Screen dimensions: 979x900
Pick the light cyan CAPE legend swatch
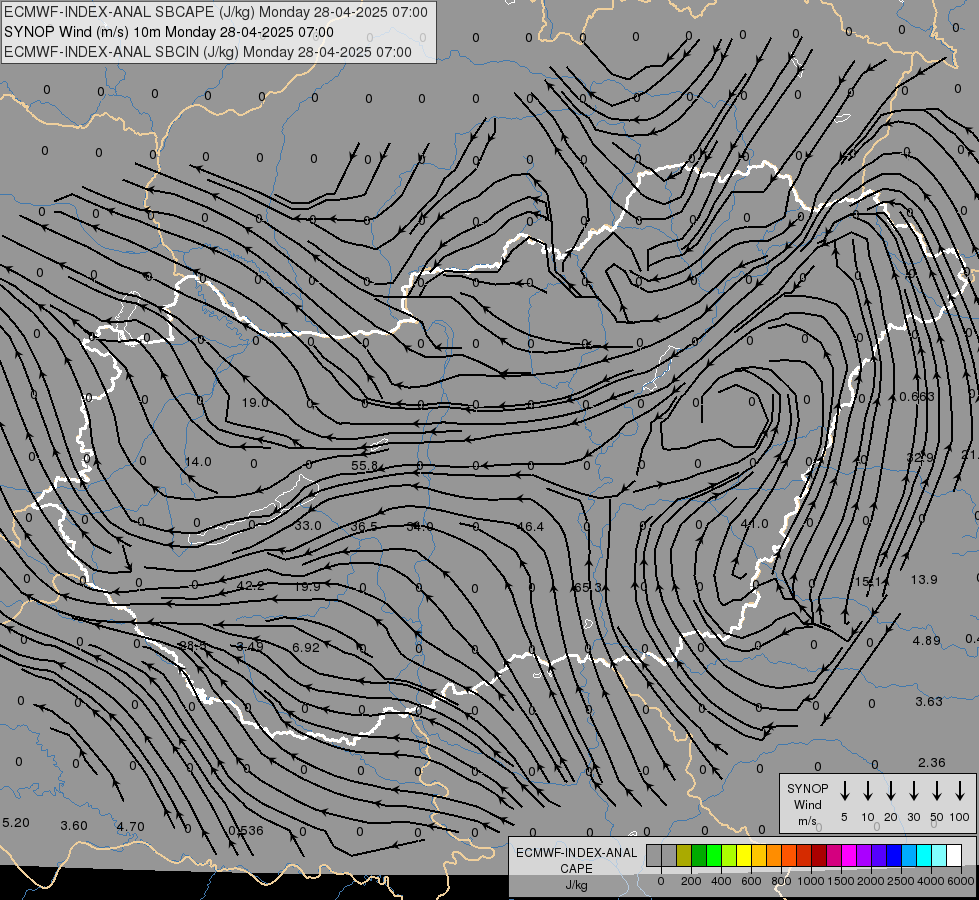coord(938,855)
